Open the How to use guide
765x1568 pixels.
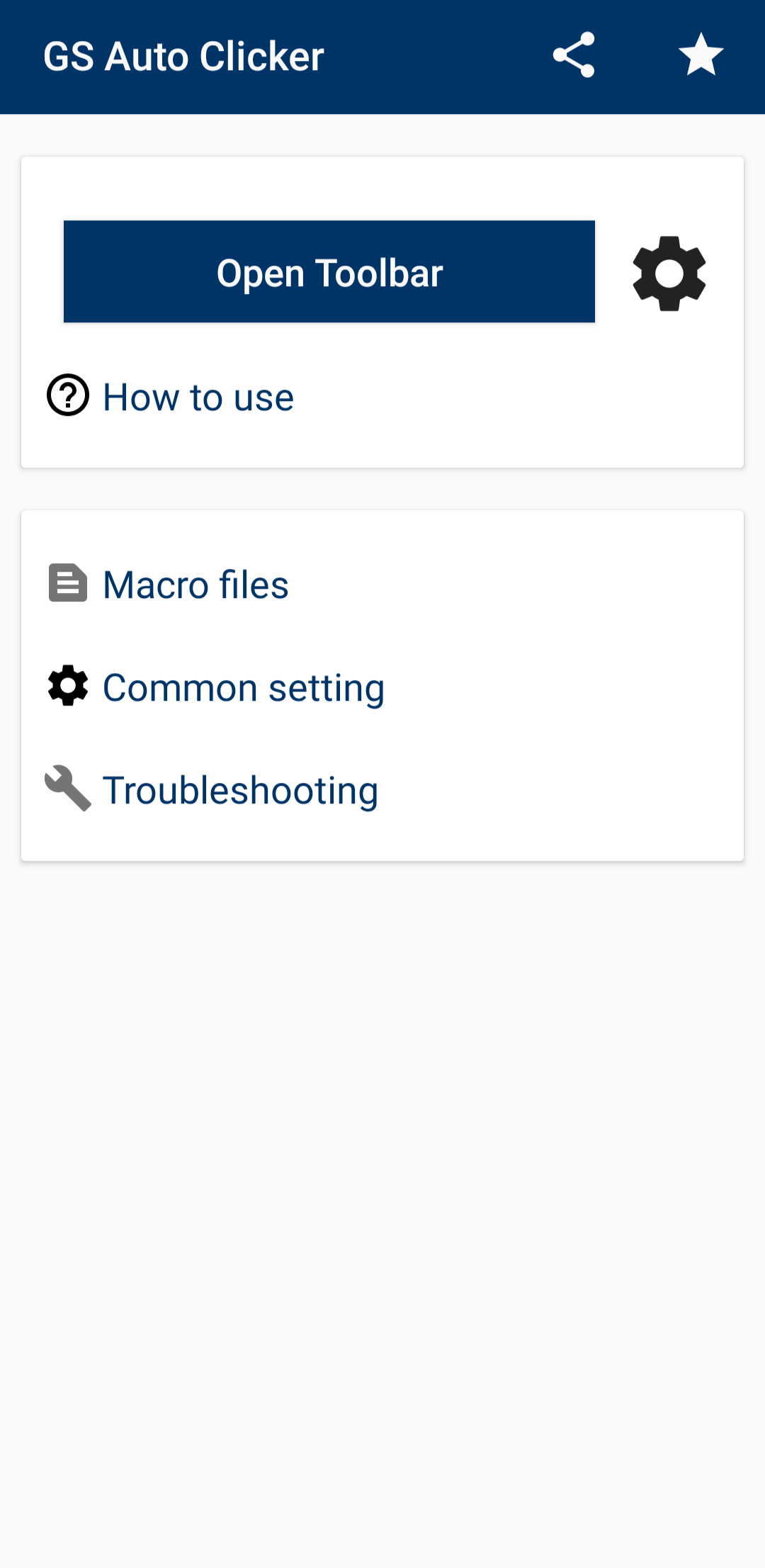click(x=198, y=397)
